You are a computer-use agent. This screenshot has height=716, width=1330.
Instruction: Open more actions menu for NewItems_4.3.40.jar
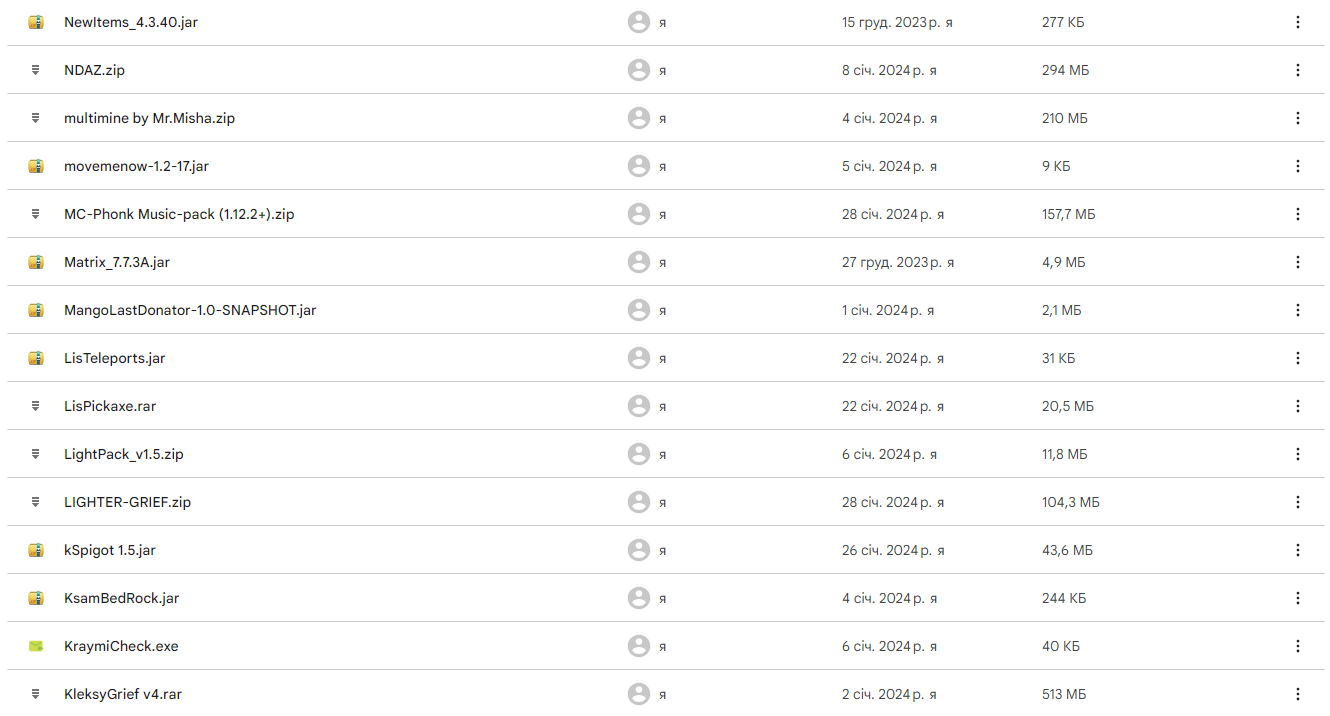click(x=1297, y=22)
